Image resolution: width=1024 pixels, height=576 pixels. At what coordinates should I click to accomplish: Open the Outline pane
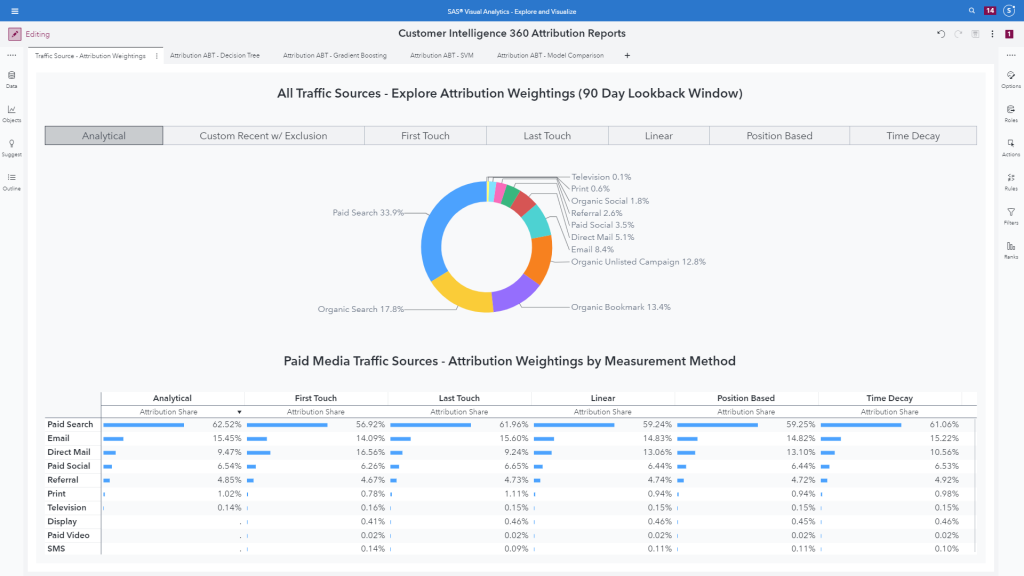click(x=12, y=180)
